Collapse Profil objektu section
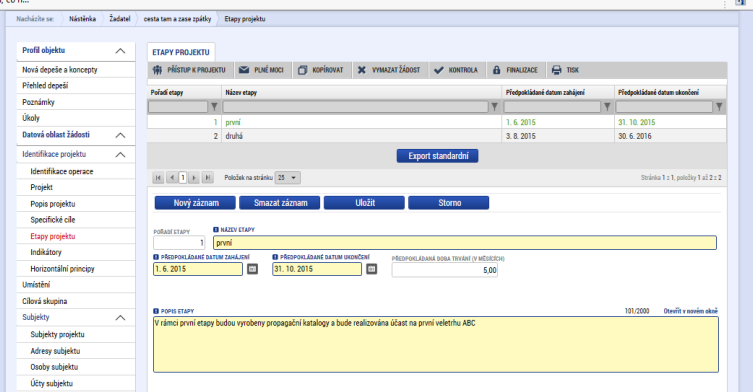Screen dimensions: 753x392 (x=121, y=51)
